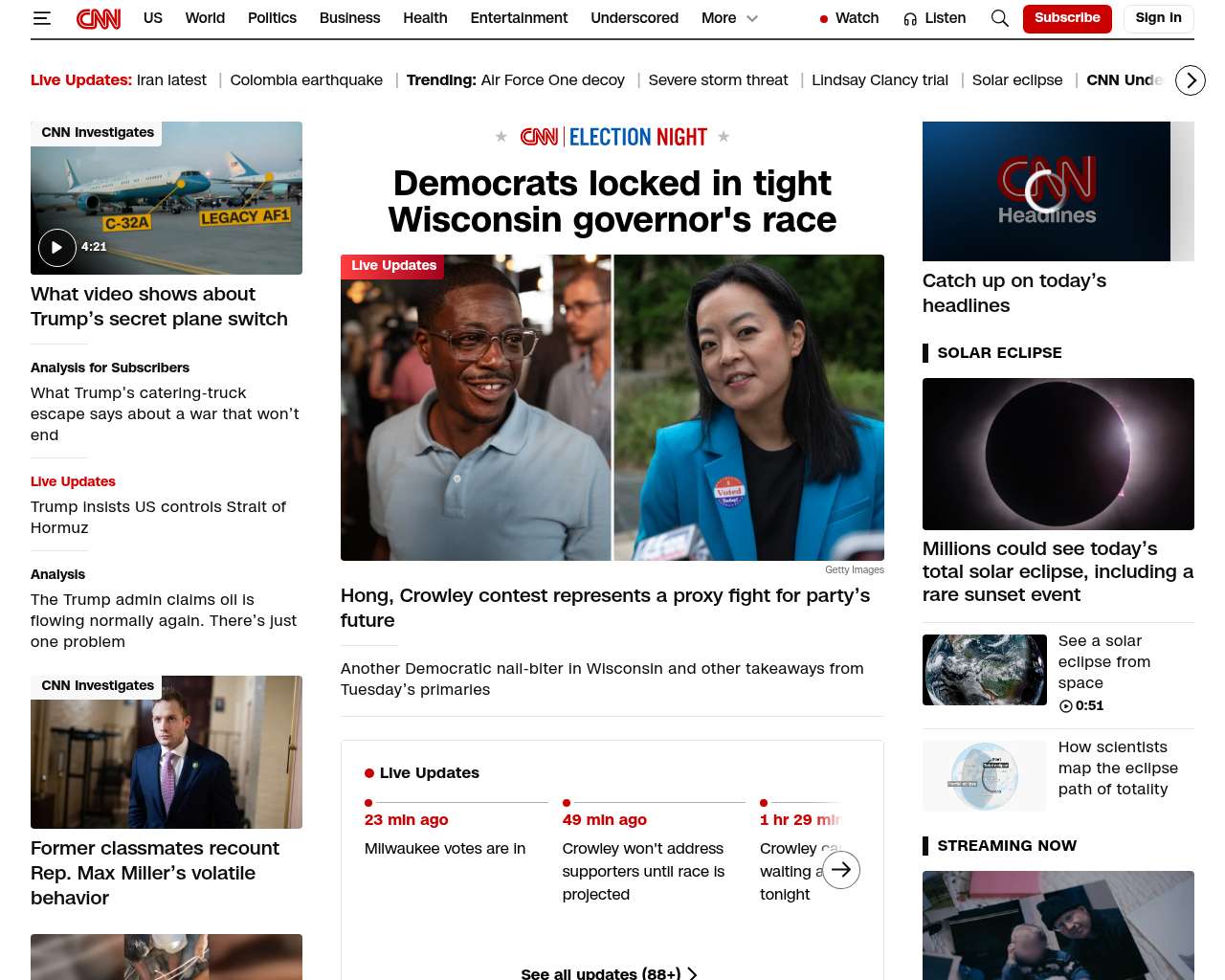Image resolution: width=1225 pixels, height=980 pixels.
Task: Read How scientists map eclipse path
Action: pyautogui.click(x=1118, y=768)
